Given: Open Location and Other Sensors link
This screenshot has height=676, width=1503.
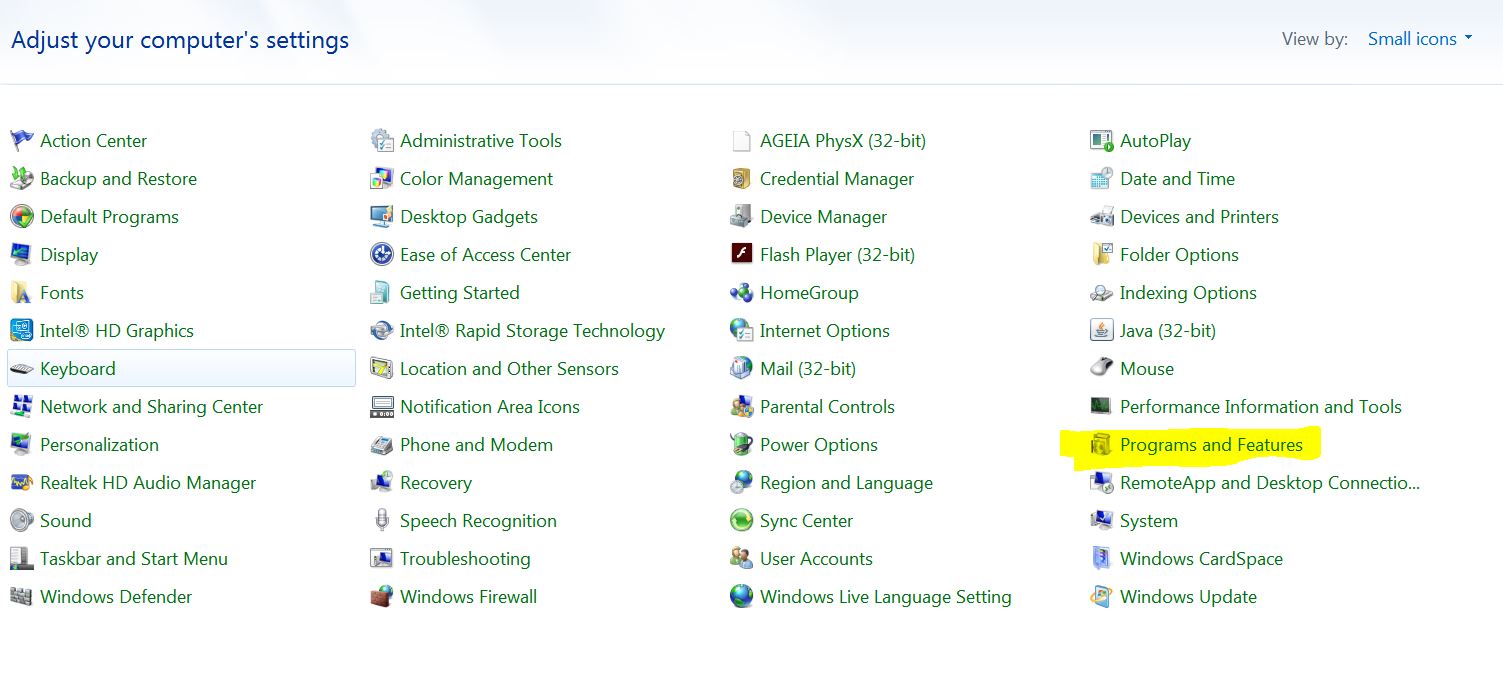Looking at the screenshot, I should pos(509,369).
